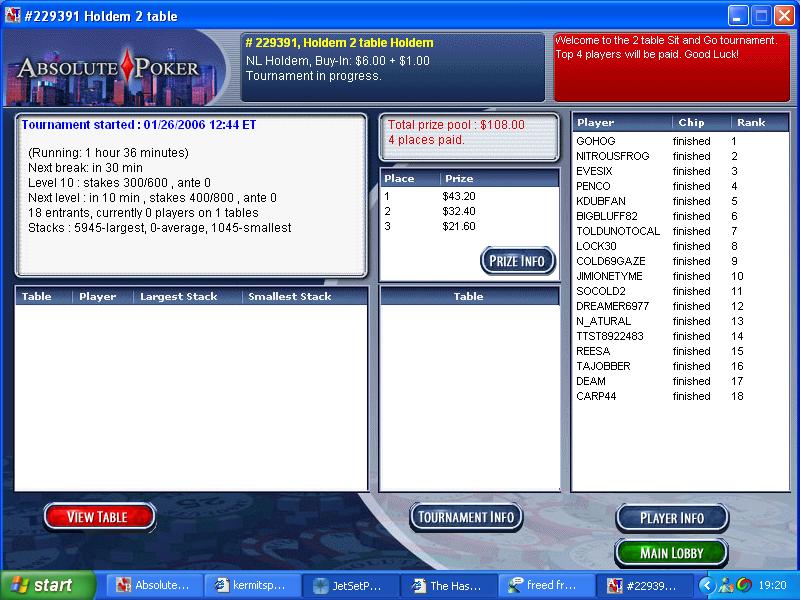Screen dimensions: 800x600
Task: Click the red welcome message box
Action: 671,67
